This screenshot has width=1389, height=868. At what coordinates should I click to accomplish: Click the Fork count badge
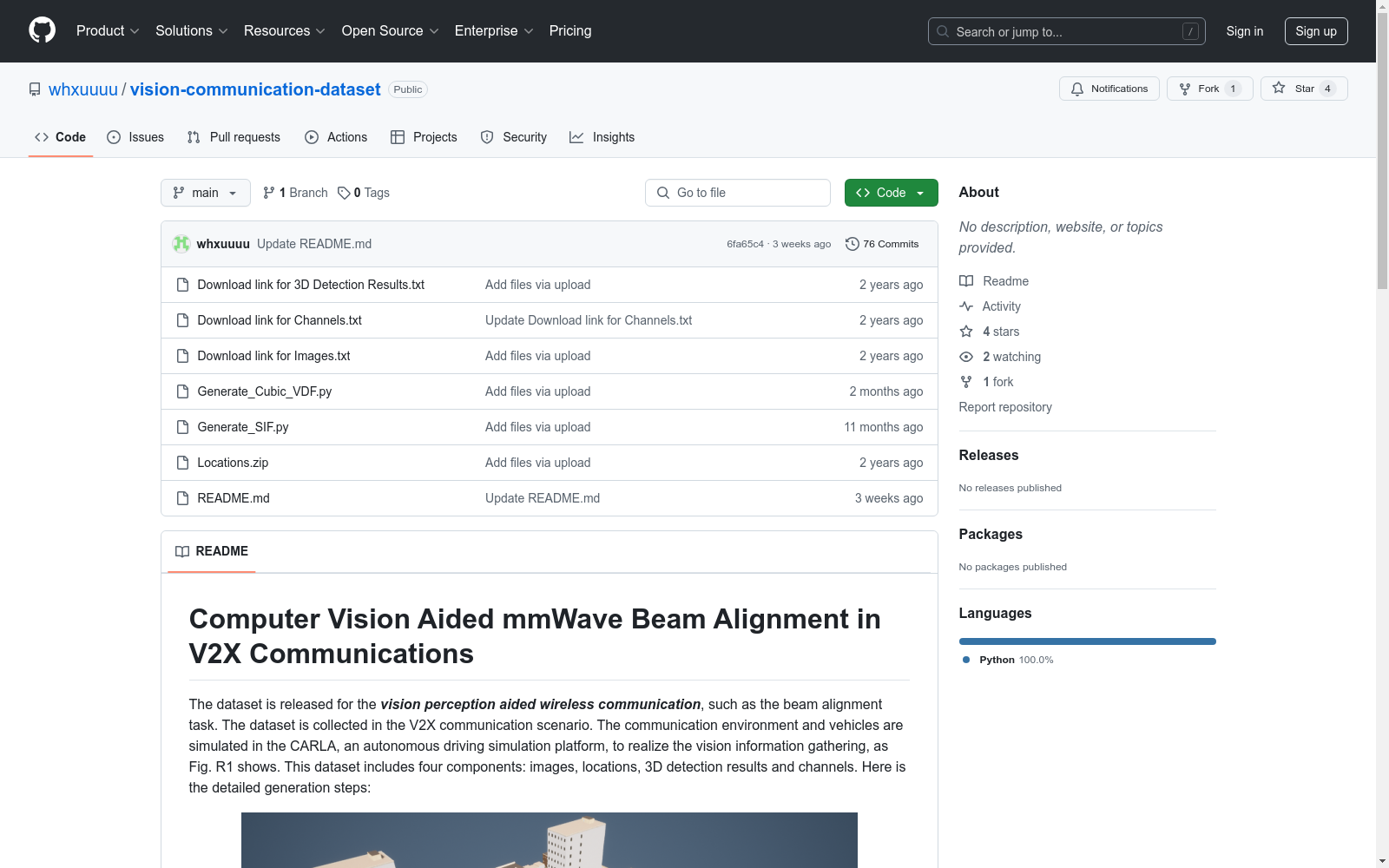tap(1233, 89)
